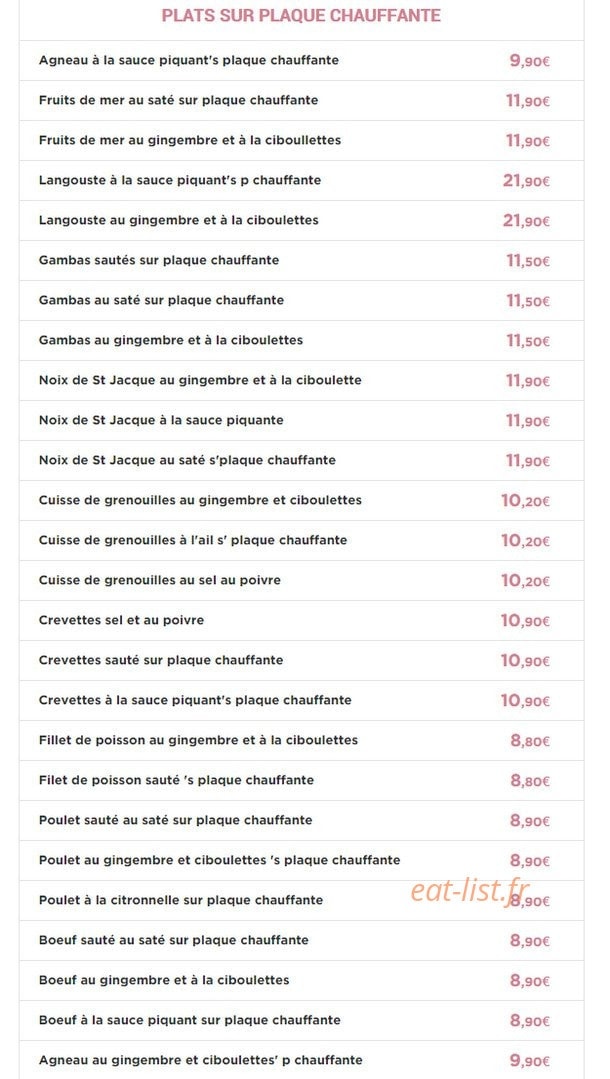Click the eat-list.fr watermark link
This screenshot has width=610, height=1079.
(470, 892)
